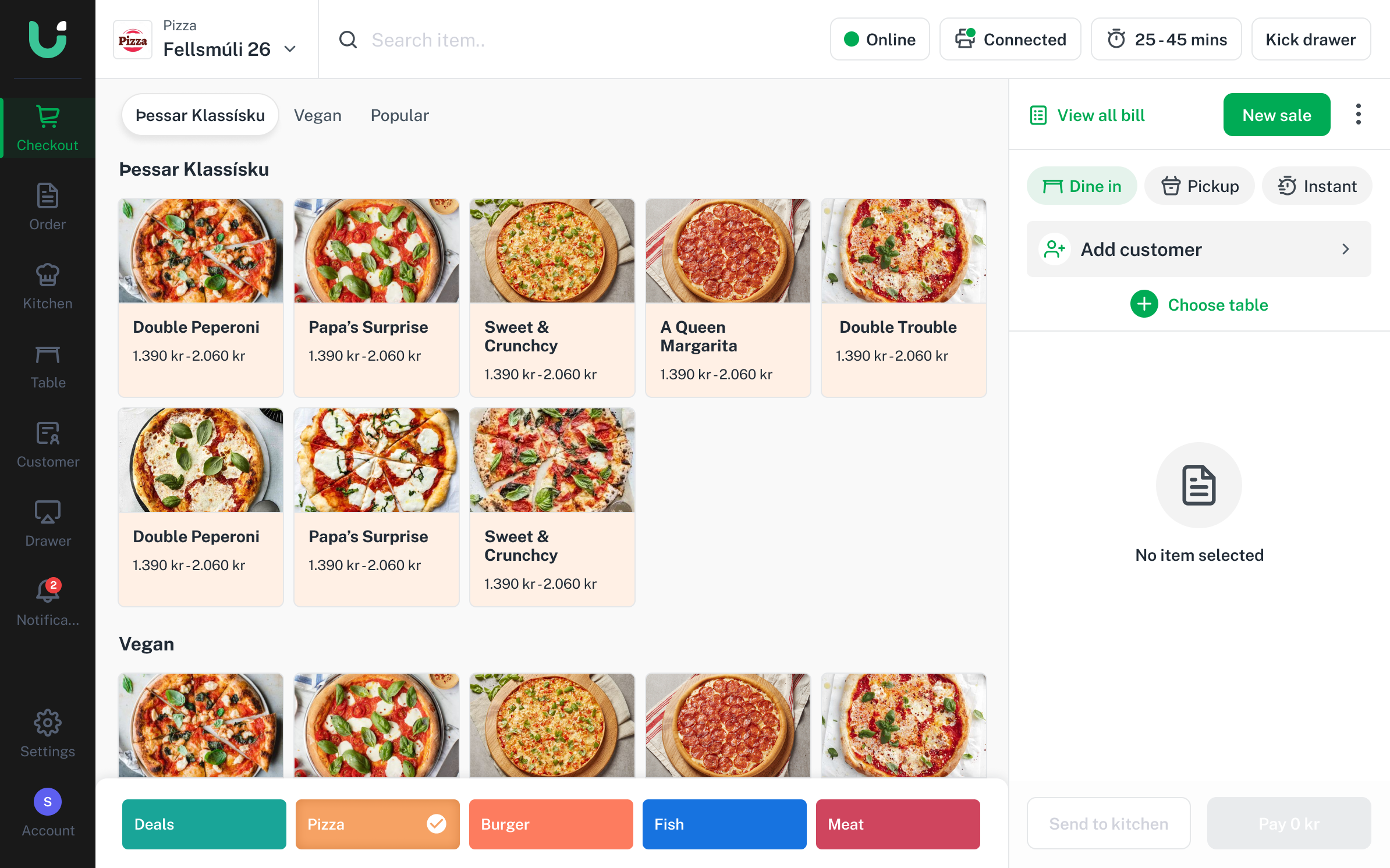Add second-row Papa's Surprise pizza
This screenshot has height=868, width=1390.
tap(376, 507)
